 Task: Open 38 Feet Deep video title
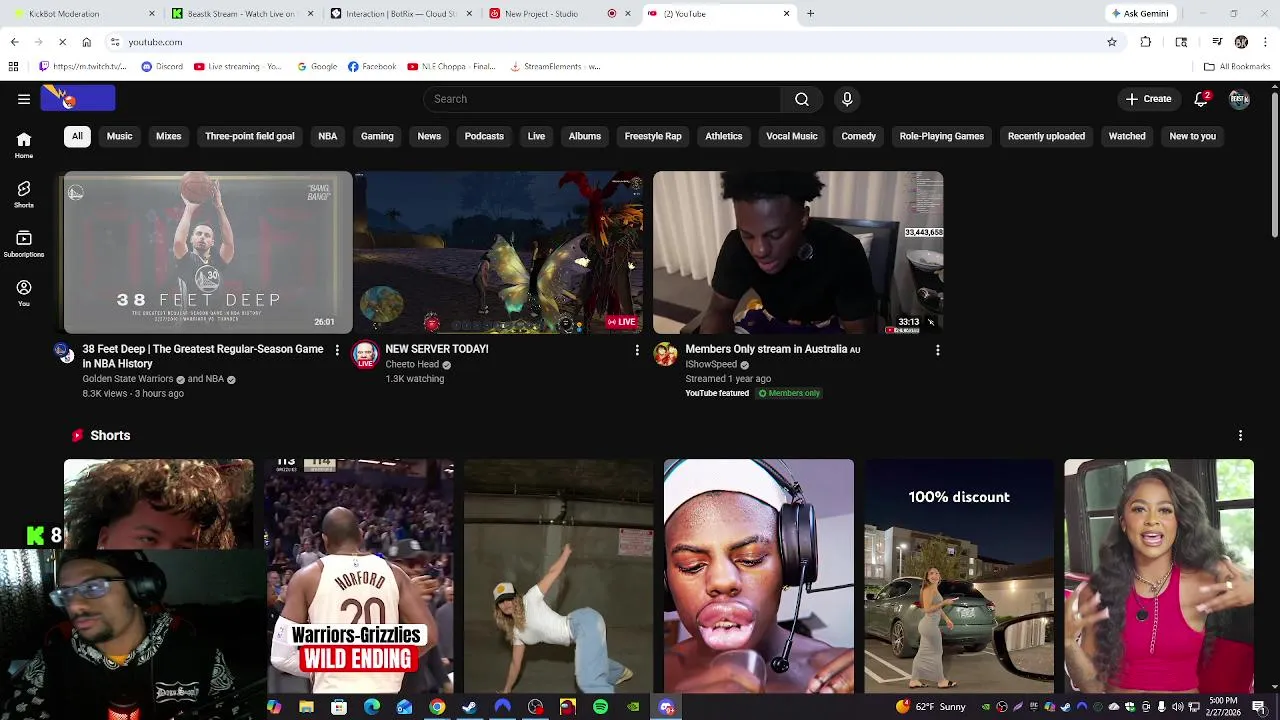point(203,356)
